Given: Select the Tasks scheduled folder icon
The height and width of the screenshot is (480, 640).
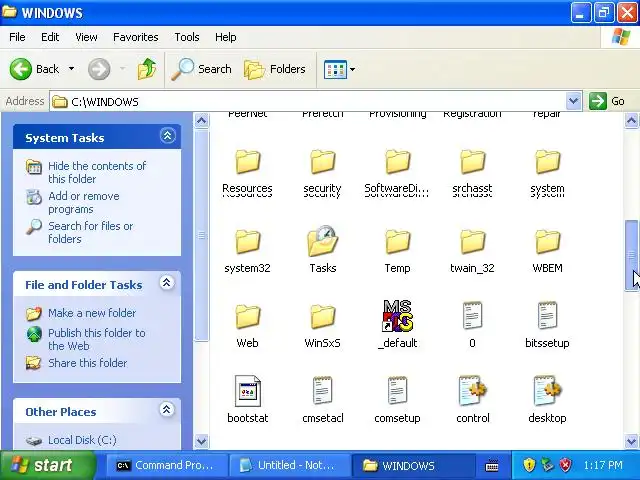Looking at the screenshot, I should [x=322, y=241].
